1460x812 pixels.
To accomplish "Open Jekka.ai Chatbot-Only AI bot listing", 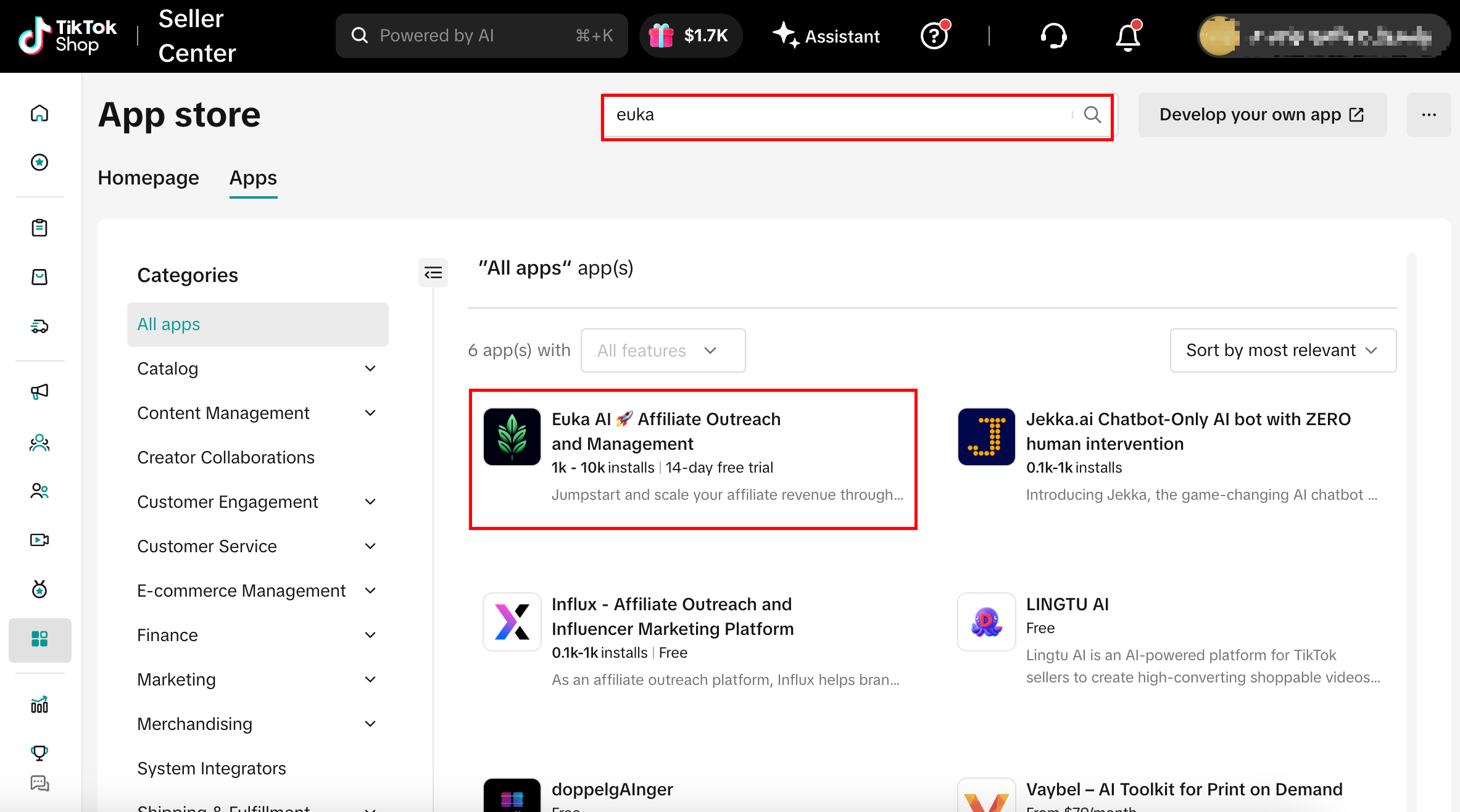I will tap(1188, 431).
